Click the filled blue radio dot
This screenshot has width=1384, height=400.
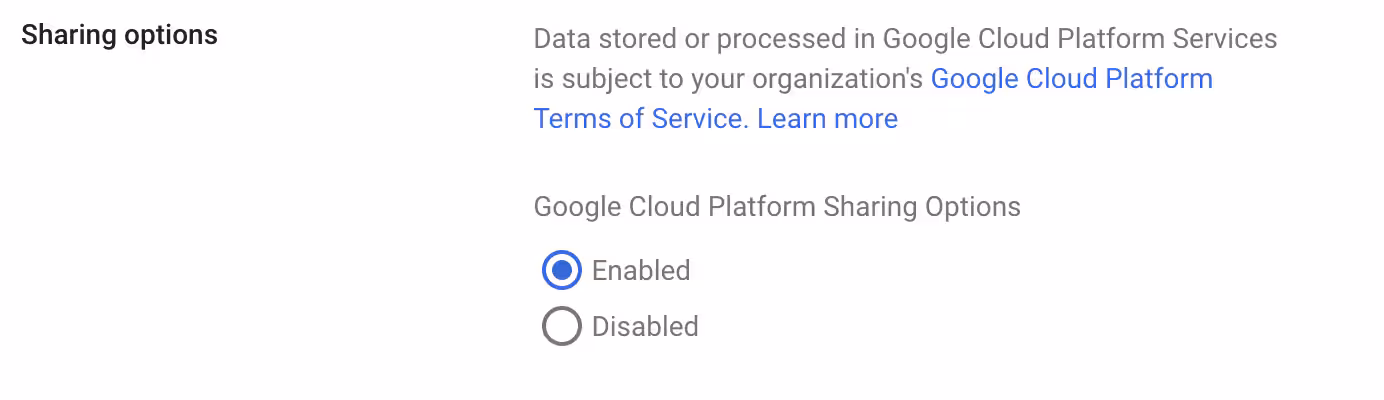pos(561,270)
